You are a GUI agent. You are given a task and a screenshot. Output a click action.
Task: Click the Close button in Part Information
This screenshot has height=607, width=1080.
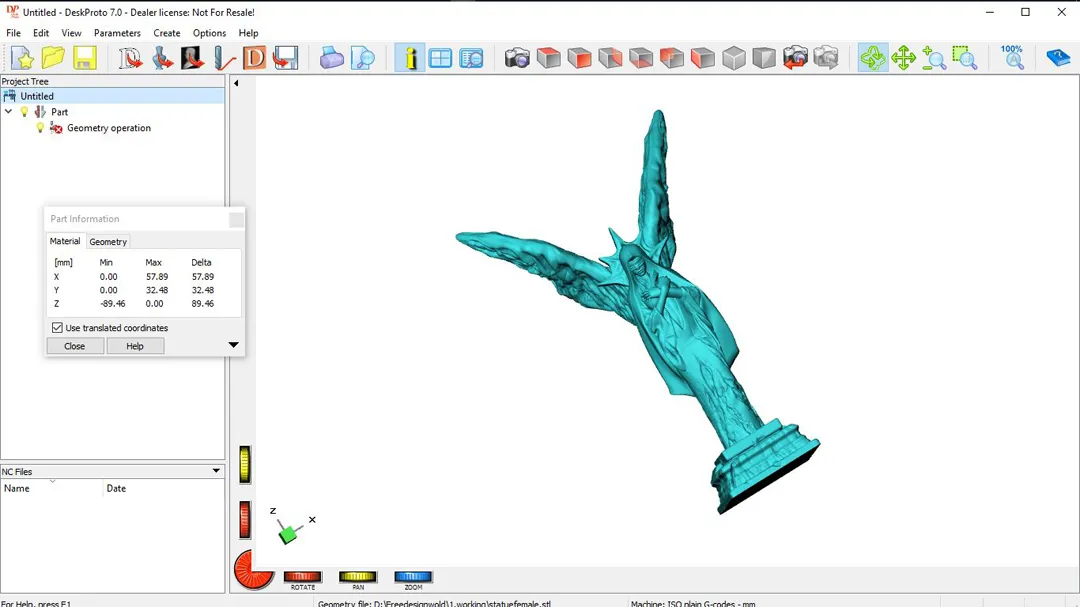(x=74, y=346)
